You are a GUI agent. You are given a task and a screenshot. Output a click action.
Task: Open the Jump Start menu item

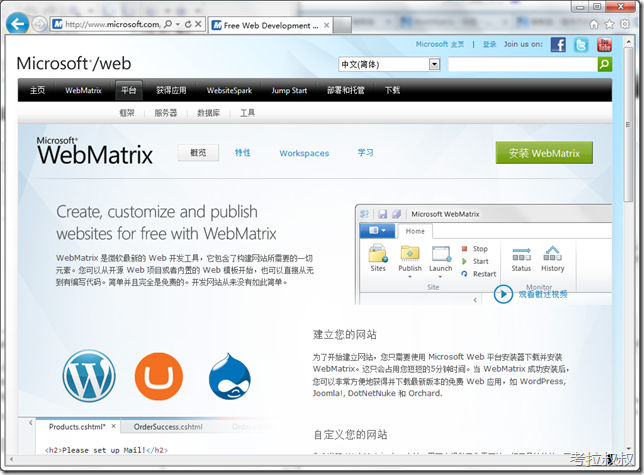[x=289, y=90]
